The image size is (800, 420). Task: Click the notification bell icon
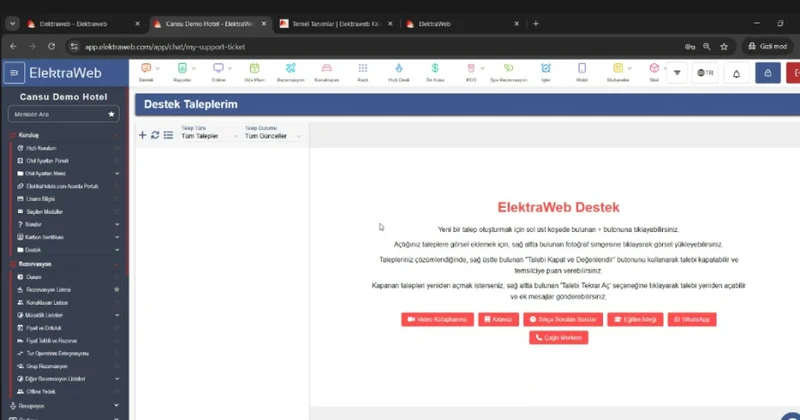tap(737, 73)
